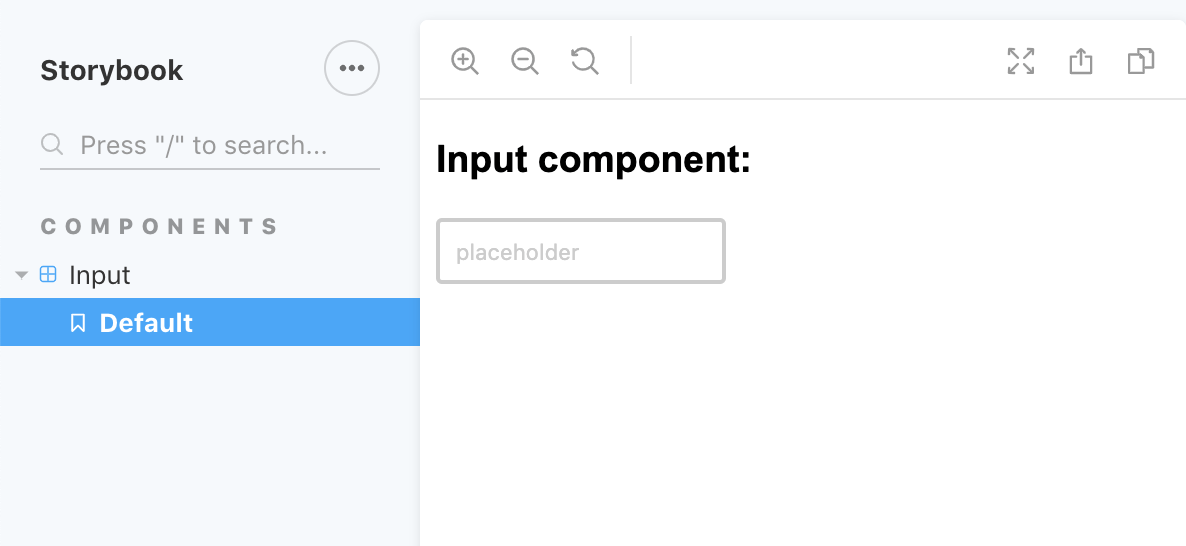Click the Input component grid icon
Viewport: 1186px width, 546px height.
click(48, 275)
